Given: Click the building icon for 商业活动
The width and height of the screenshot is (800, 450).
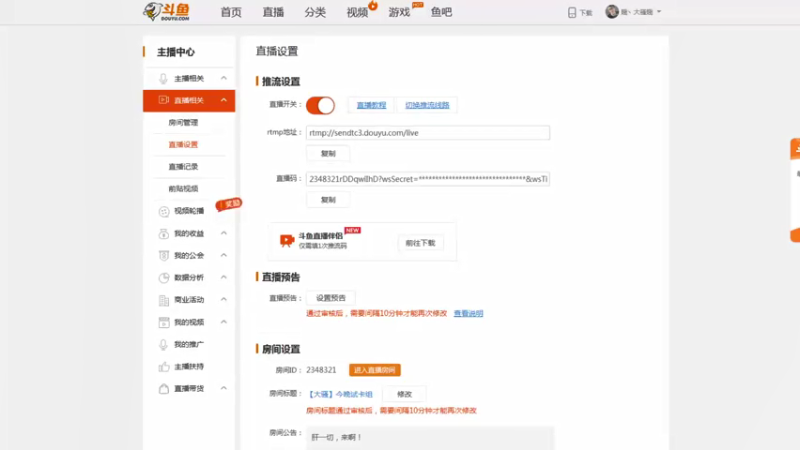Looking at the screenshot, I should click(x=164, y=300).
